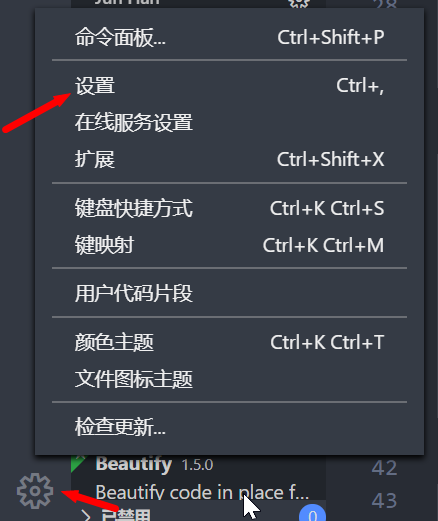Click line number 43 in the gutter

[x=384, y=500]
